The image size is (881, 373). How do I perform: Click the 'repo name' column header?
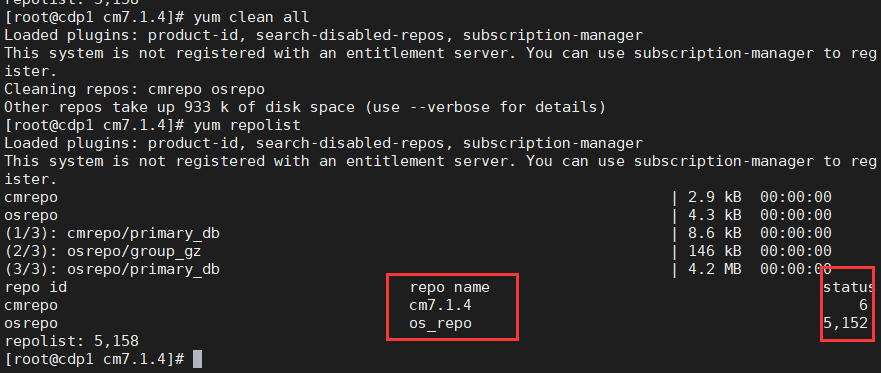449,287
